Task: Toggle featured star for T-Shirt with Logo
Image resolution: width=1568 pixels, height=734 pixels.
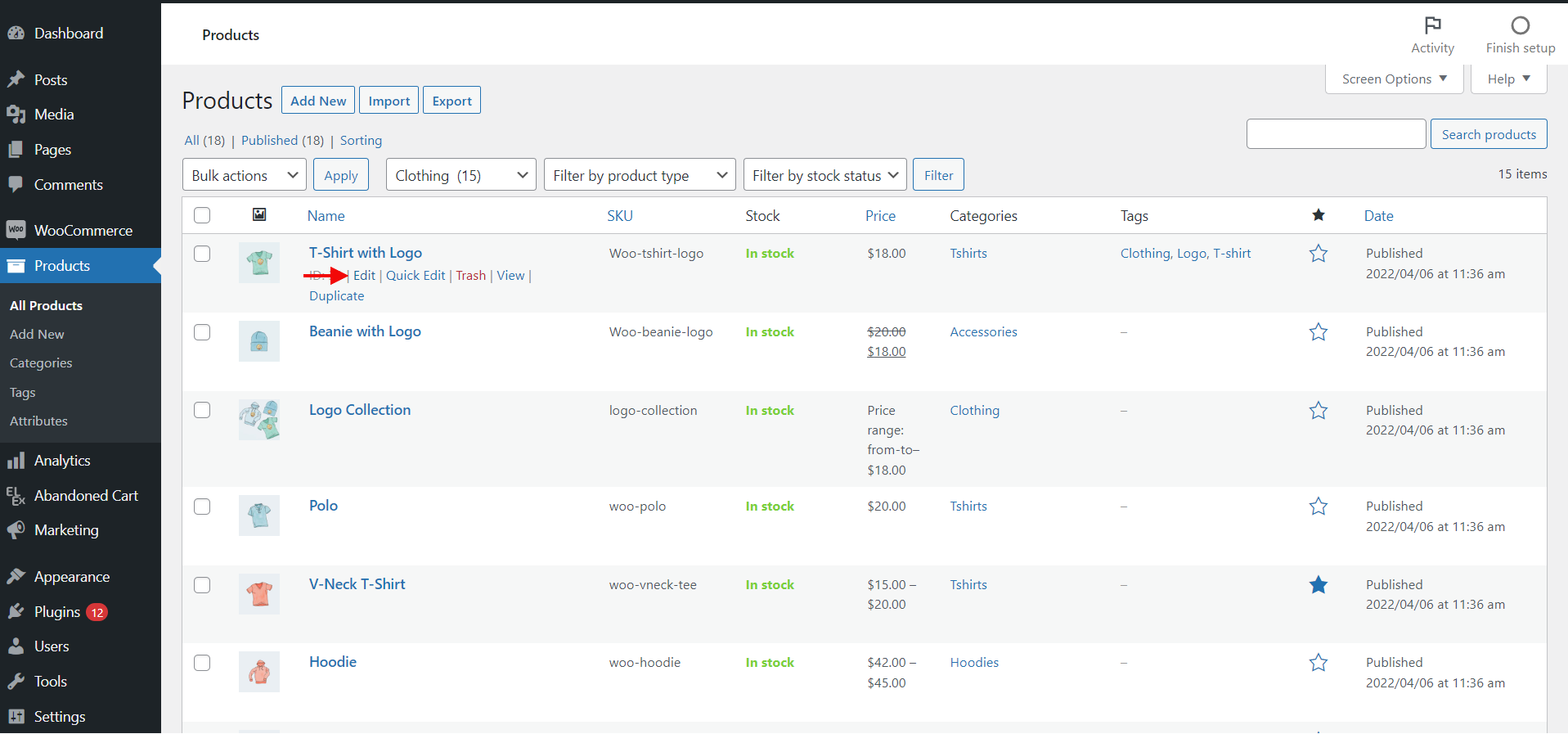Action: (1318, 254)
